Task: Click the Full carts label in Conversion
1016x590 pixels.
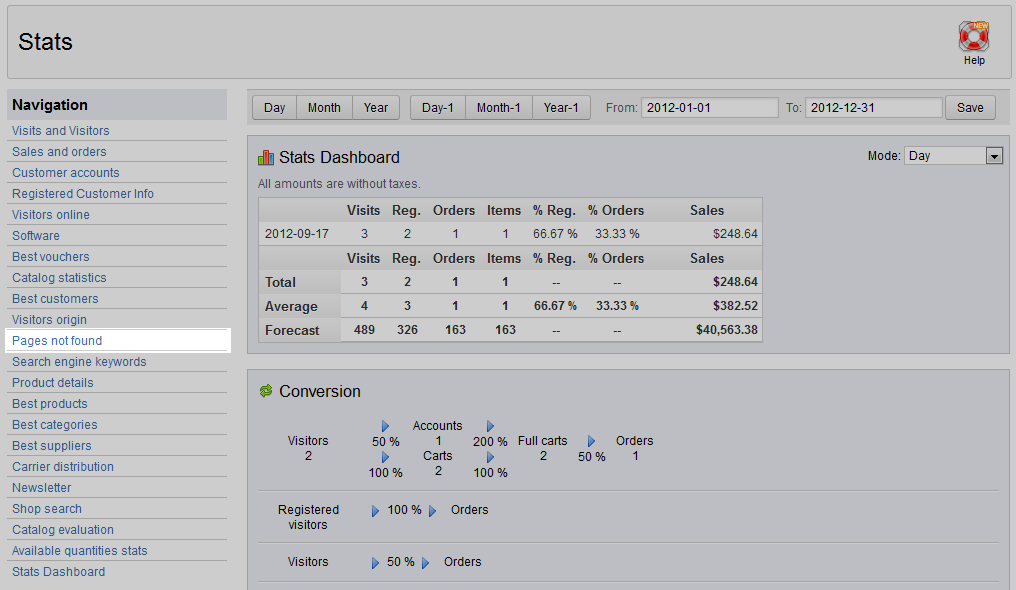Action: point(542,441)
